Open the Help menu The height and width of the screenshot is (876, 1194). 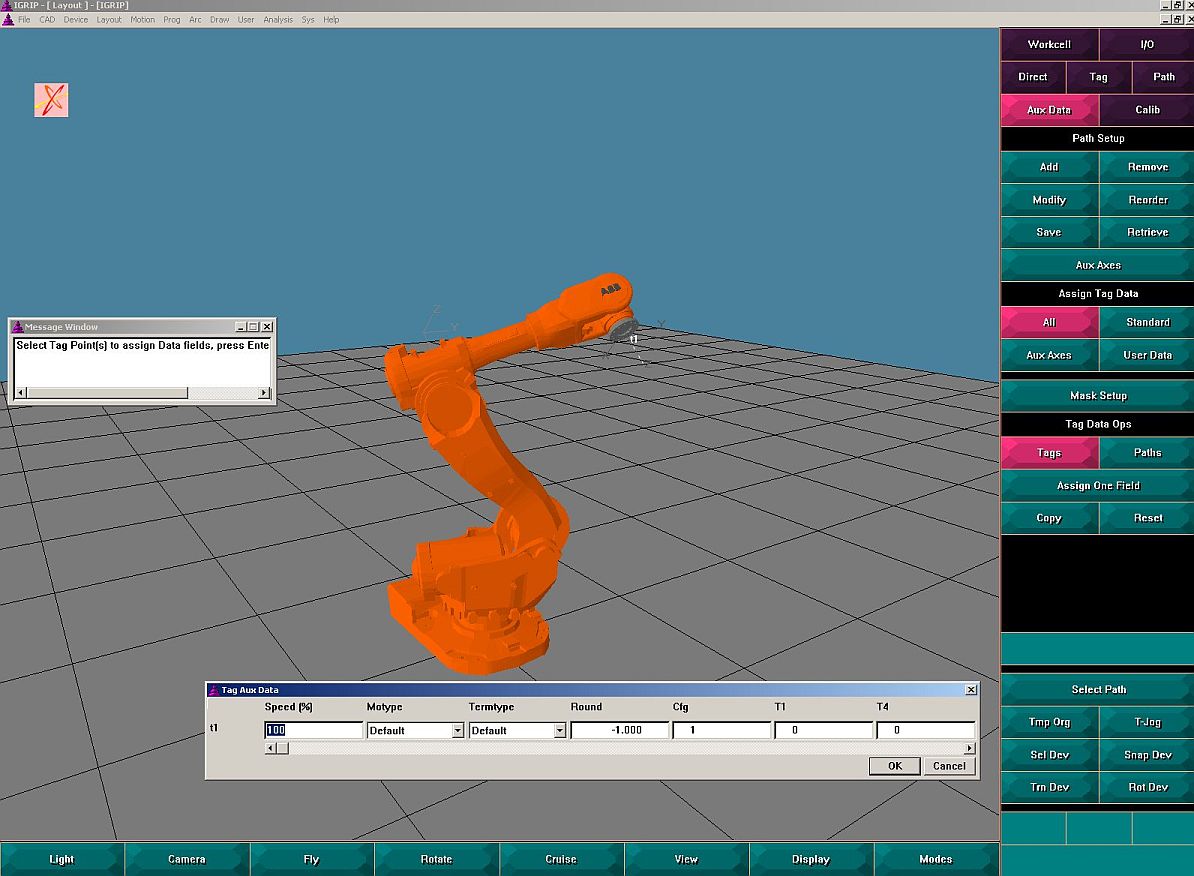point(331,20)
